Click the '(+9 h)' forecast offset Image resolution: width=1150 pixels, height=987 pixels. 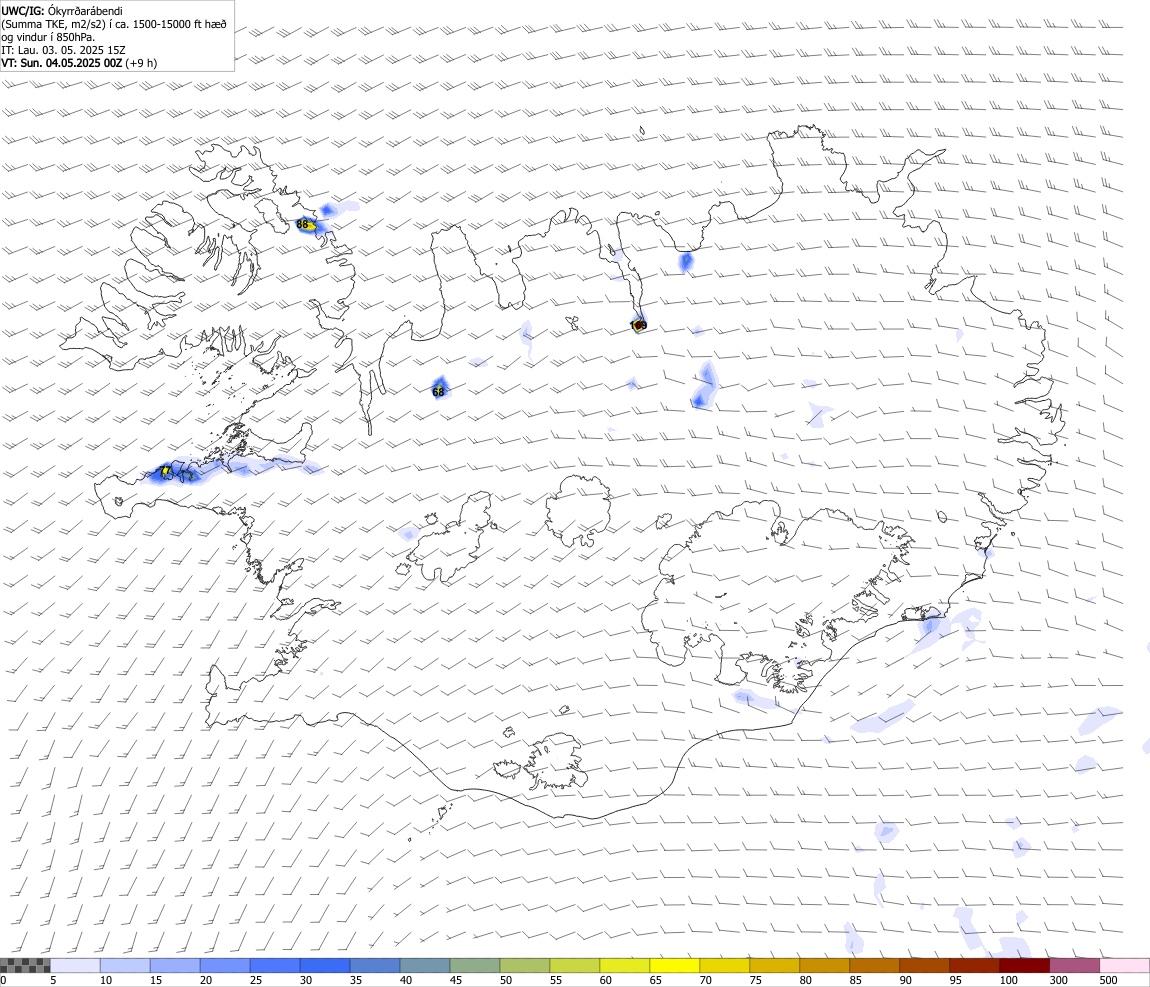point(141,63)
